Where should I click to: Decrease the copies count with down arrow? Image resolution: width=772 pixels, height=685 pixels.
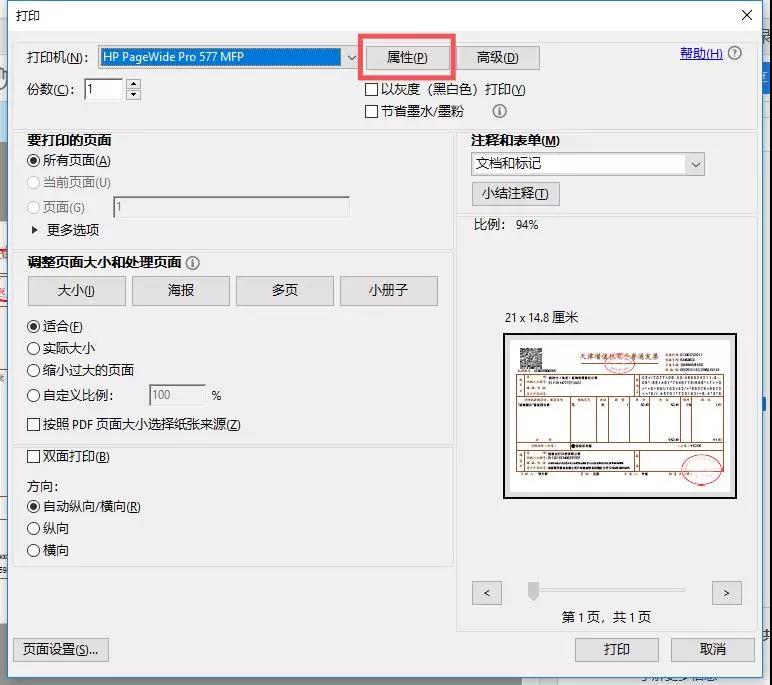[134, 95]
